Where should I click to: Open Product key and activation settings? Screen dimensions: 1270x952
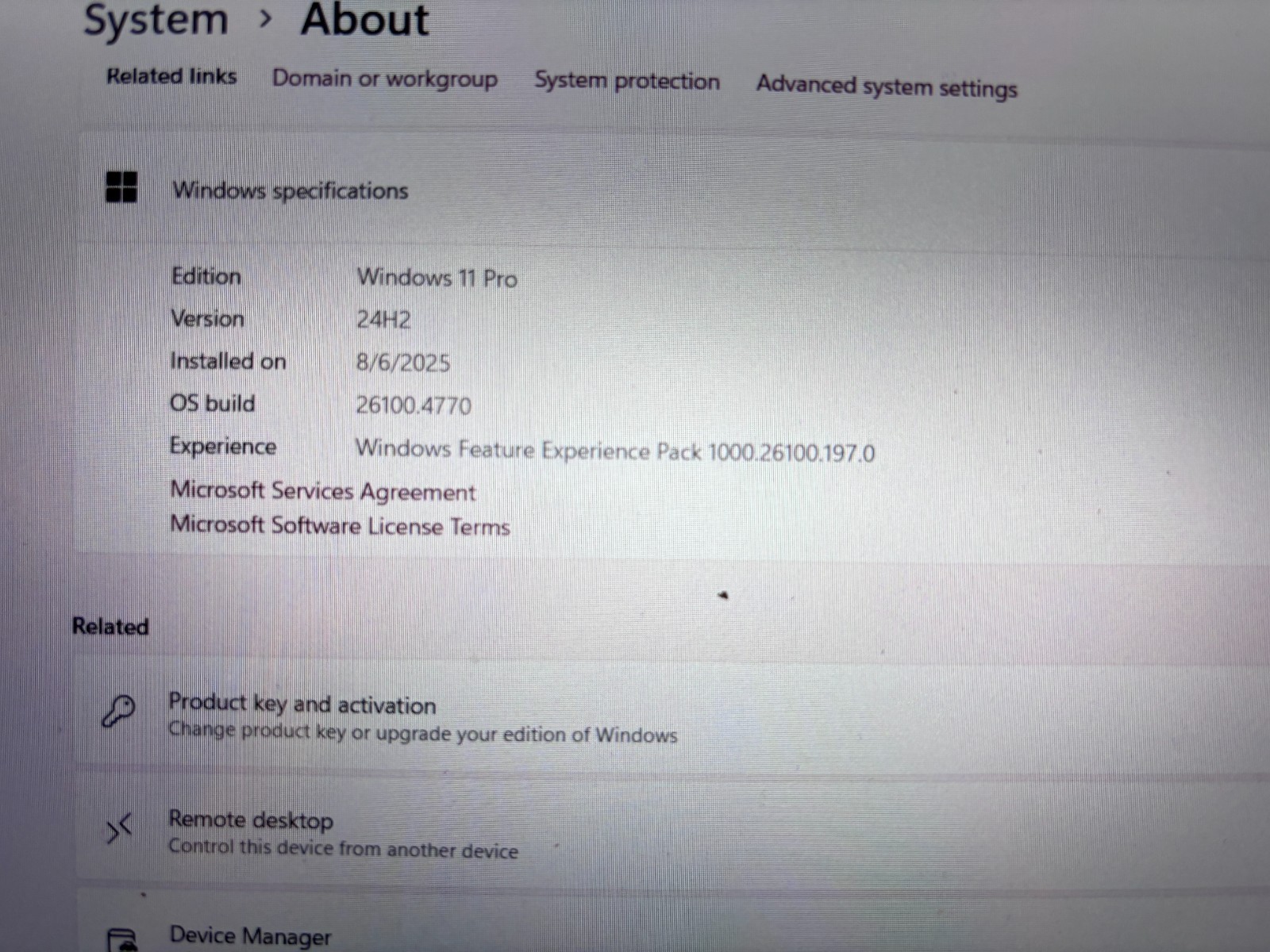(x=673, y=716)
